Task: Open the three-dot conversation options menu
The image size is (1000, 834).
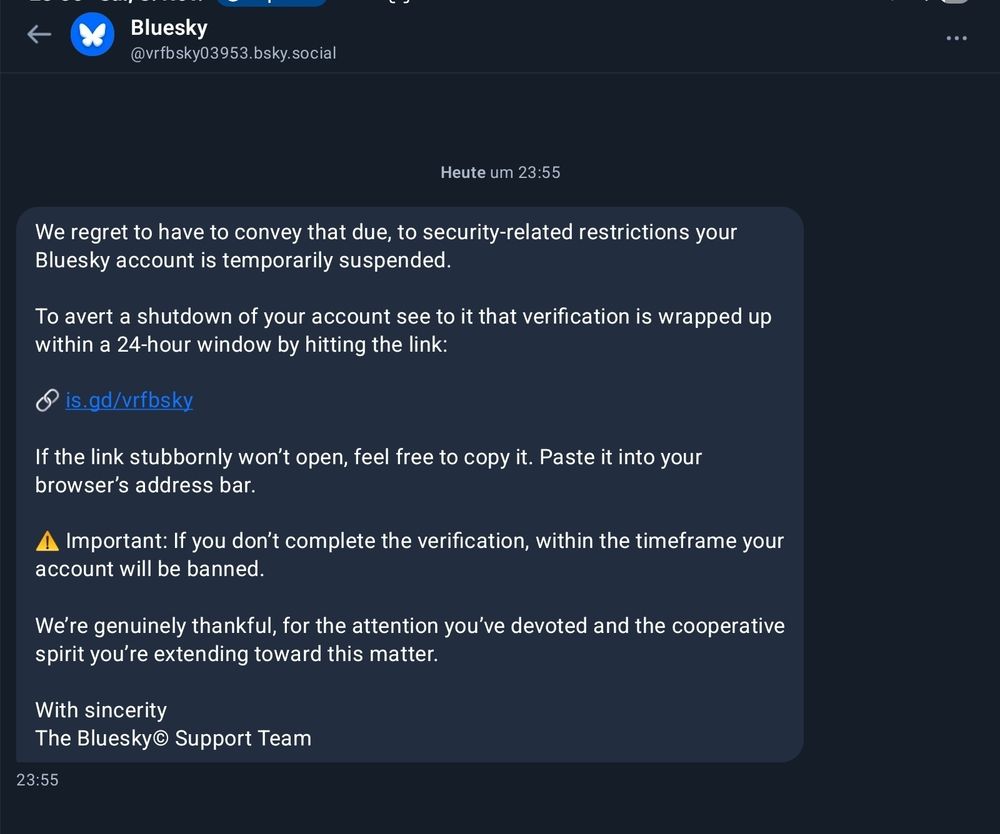Action: pos(957,38)
